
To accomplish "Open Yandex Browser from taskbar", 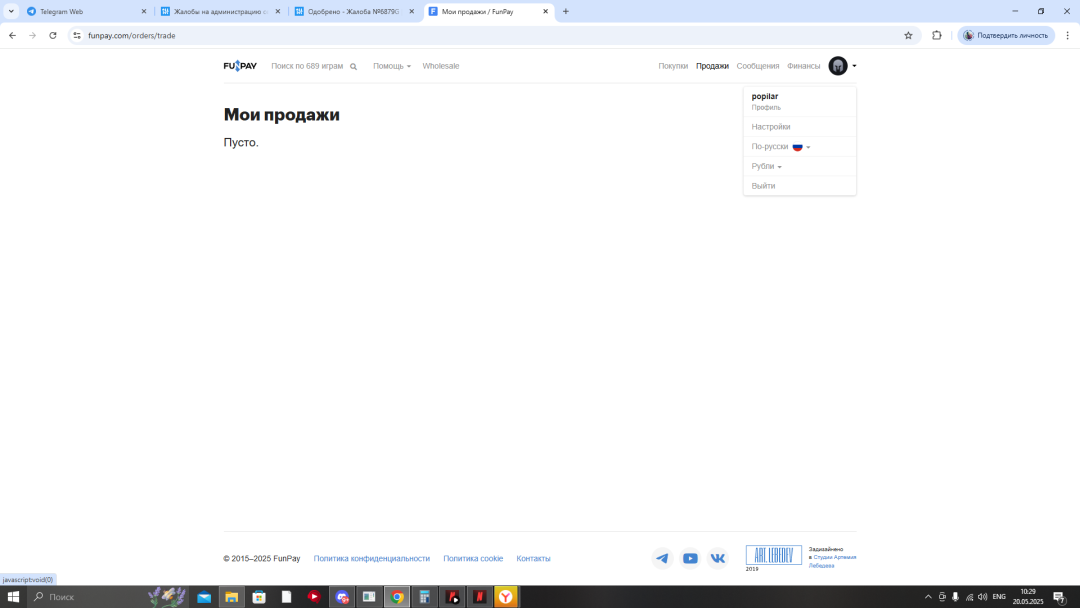I will pos(506,597).
